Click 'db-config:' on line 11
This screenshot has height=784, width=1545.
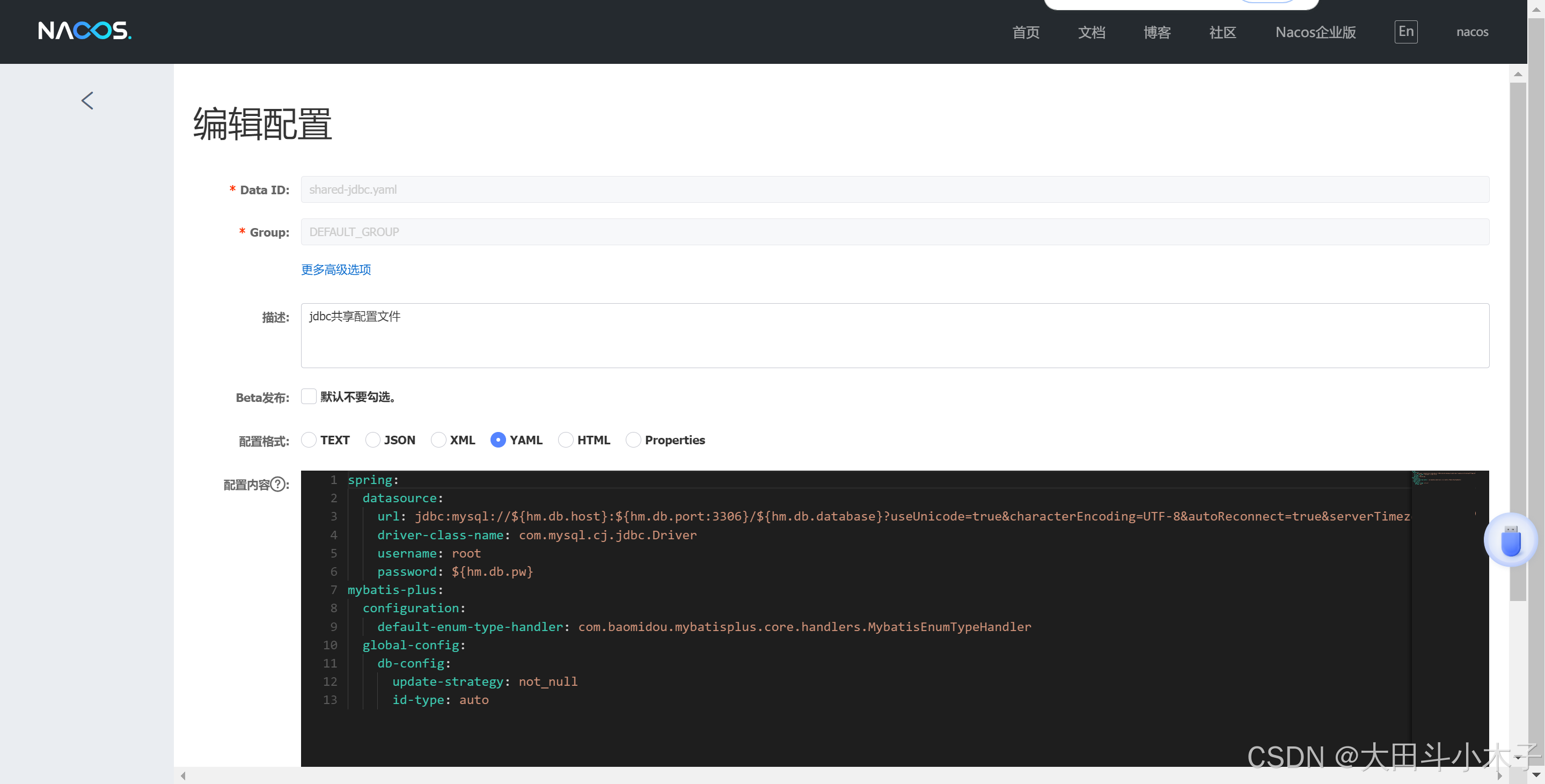coord(414,663)
